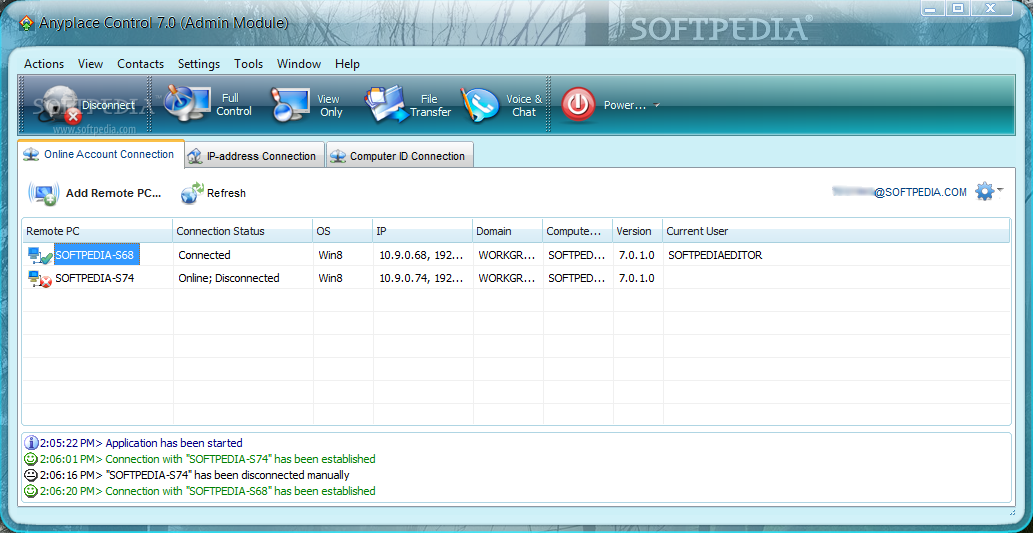
Task: Sort by Remote PC column header
Action: [98, 231]
